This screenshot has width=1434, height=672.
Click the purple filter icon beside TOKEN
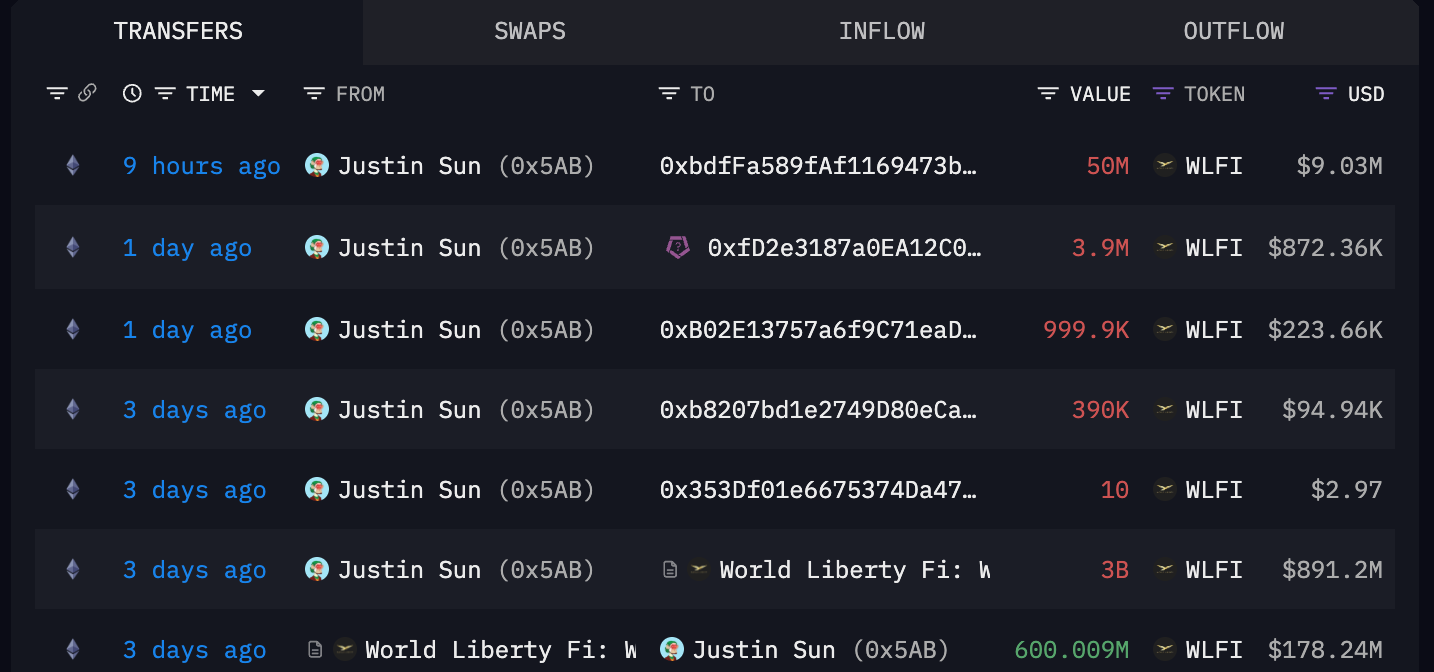point(1161,93)
